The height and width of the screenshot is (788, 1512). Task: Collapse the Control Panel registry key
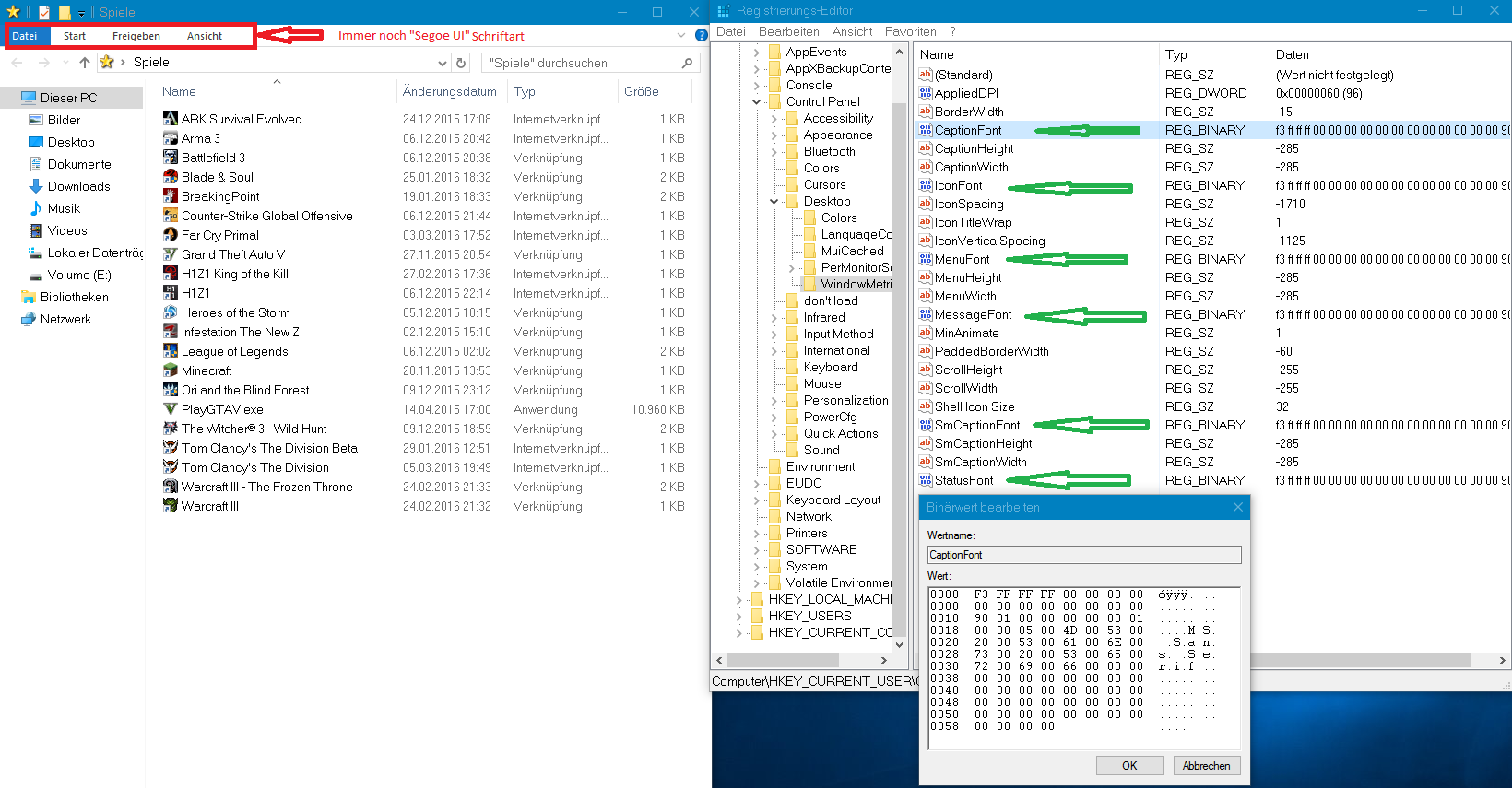click(757, 101)
